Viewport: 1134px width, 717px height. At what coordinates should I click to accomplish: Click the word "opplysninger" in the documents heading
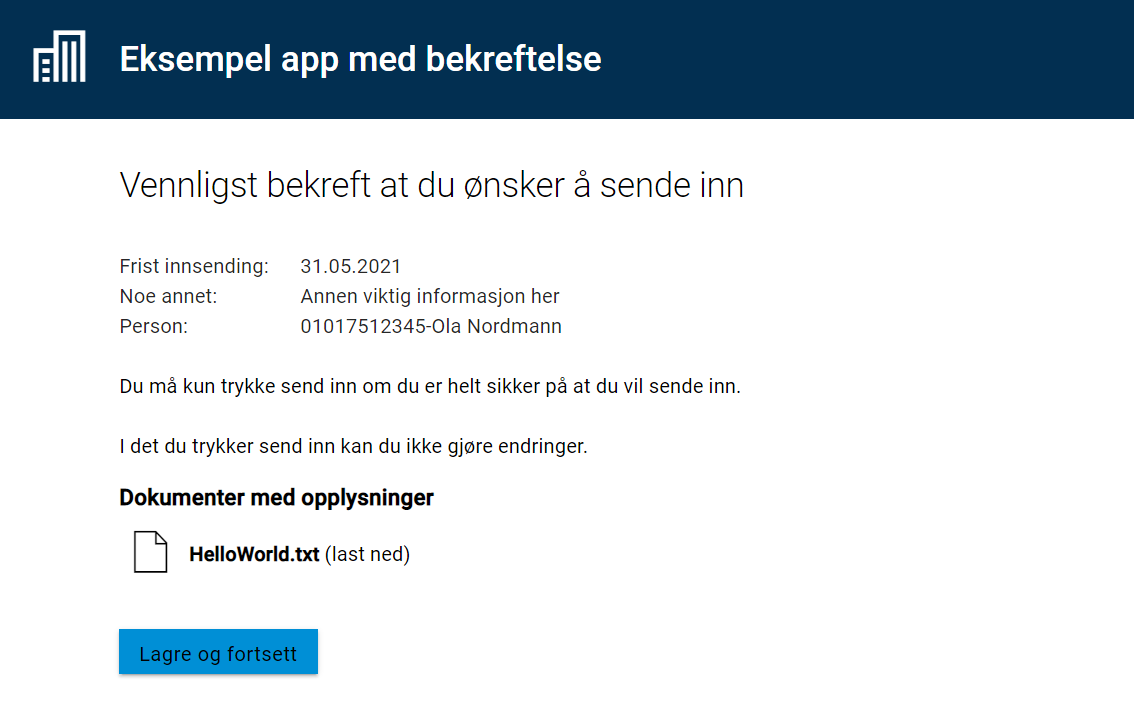coord(367,498)
